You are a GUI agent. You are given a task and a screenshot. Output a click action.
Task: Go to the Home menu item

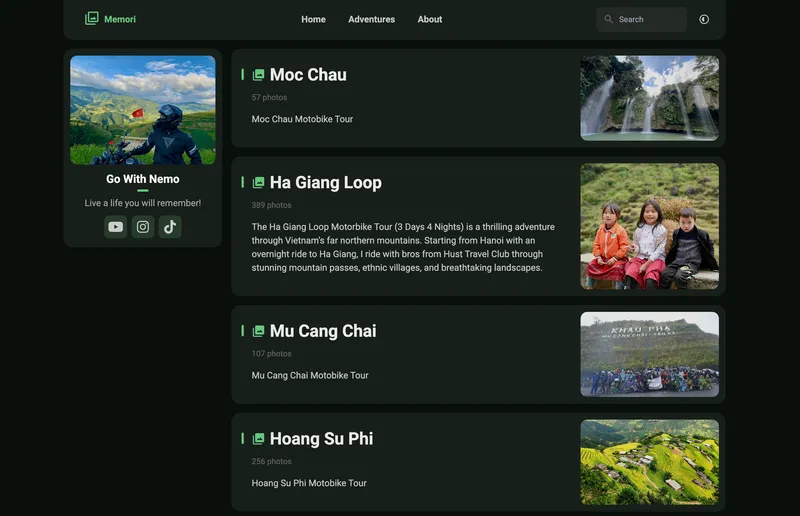click(313, 19)
